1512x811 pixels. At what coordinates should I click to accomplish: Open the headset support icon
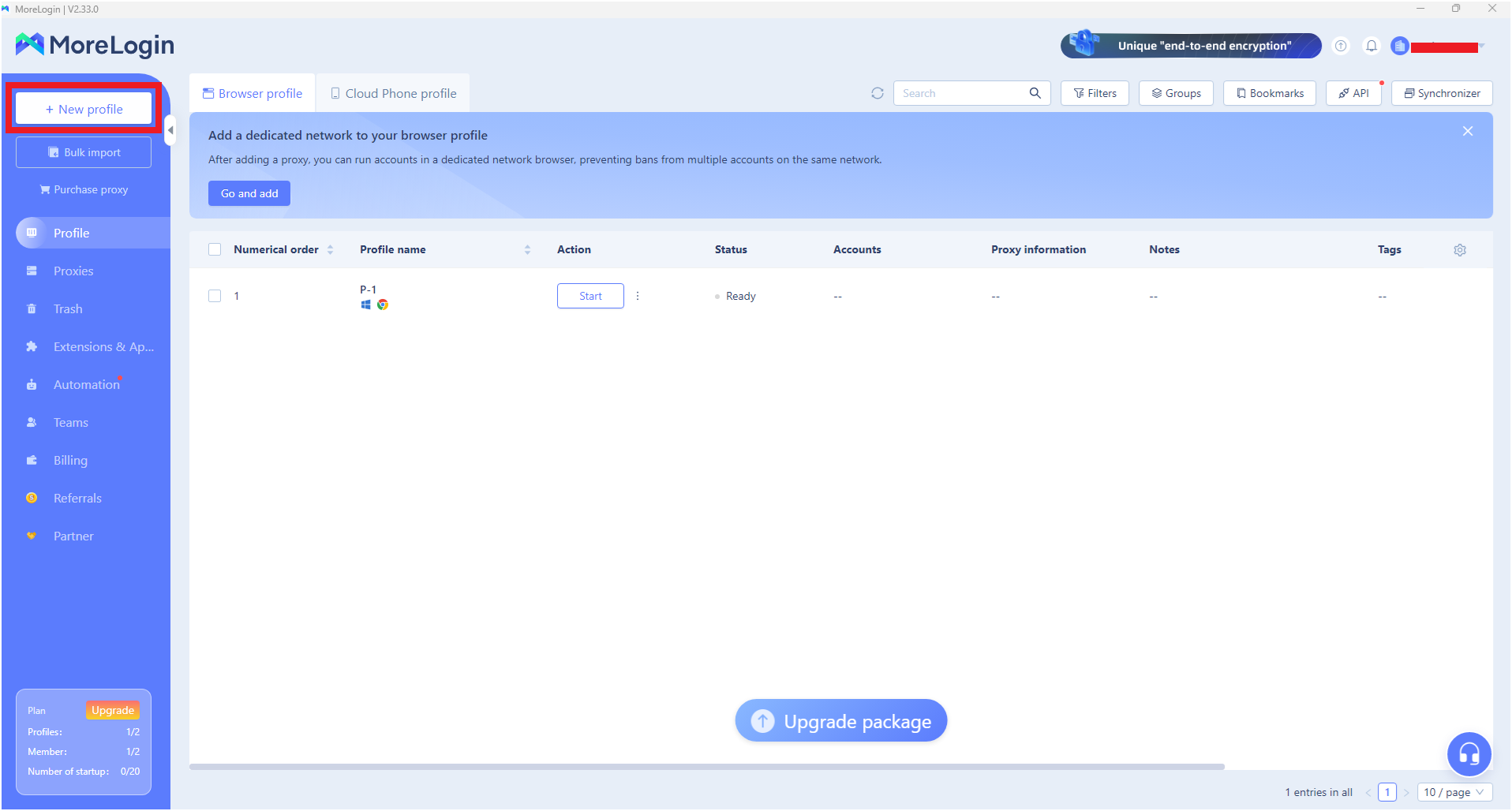tap(1469, 754)
